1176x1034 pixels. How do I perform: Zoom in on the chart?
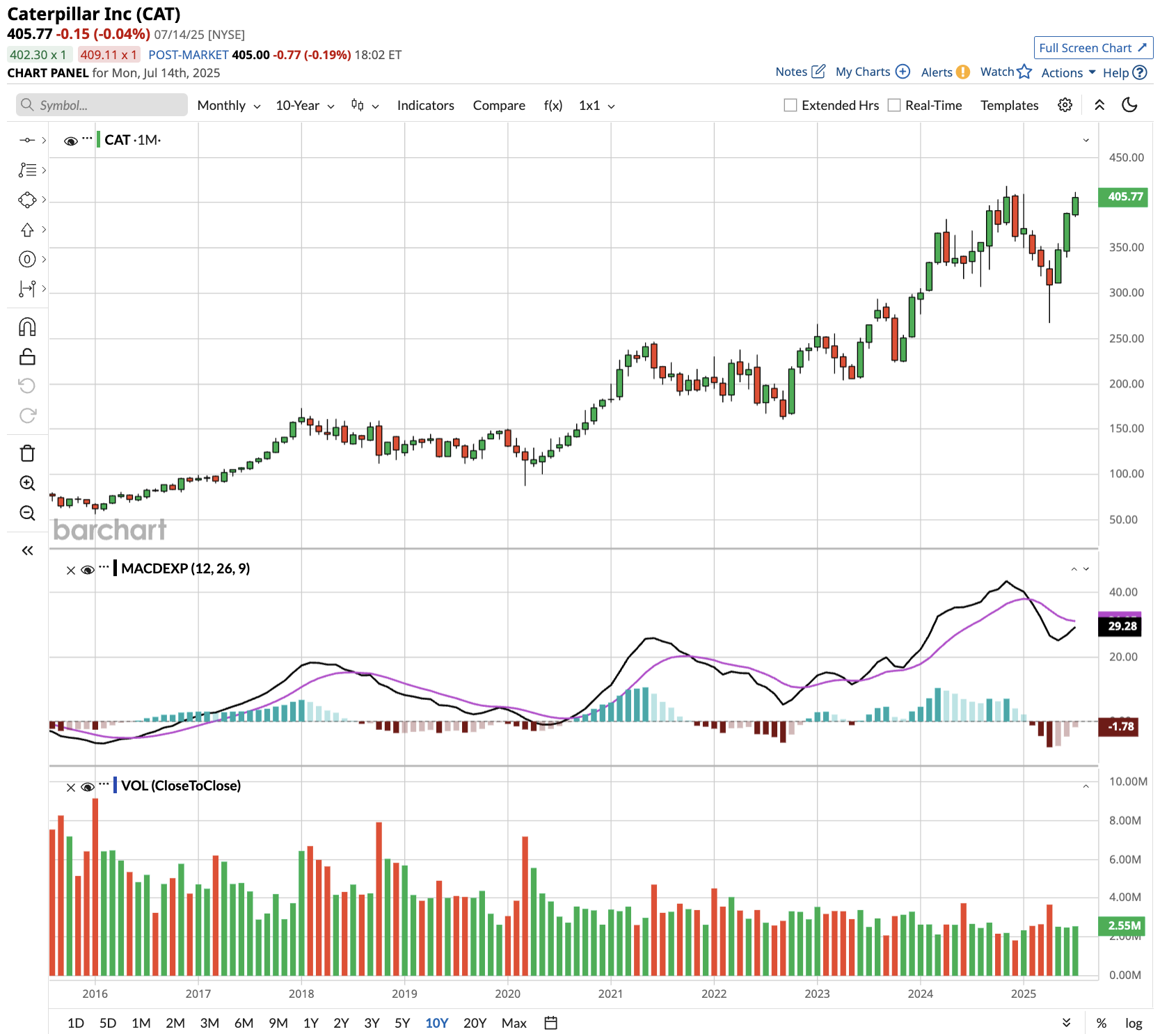click(x=27, y=483)
